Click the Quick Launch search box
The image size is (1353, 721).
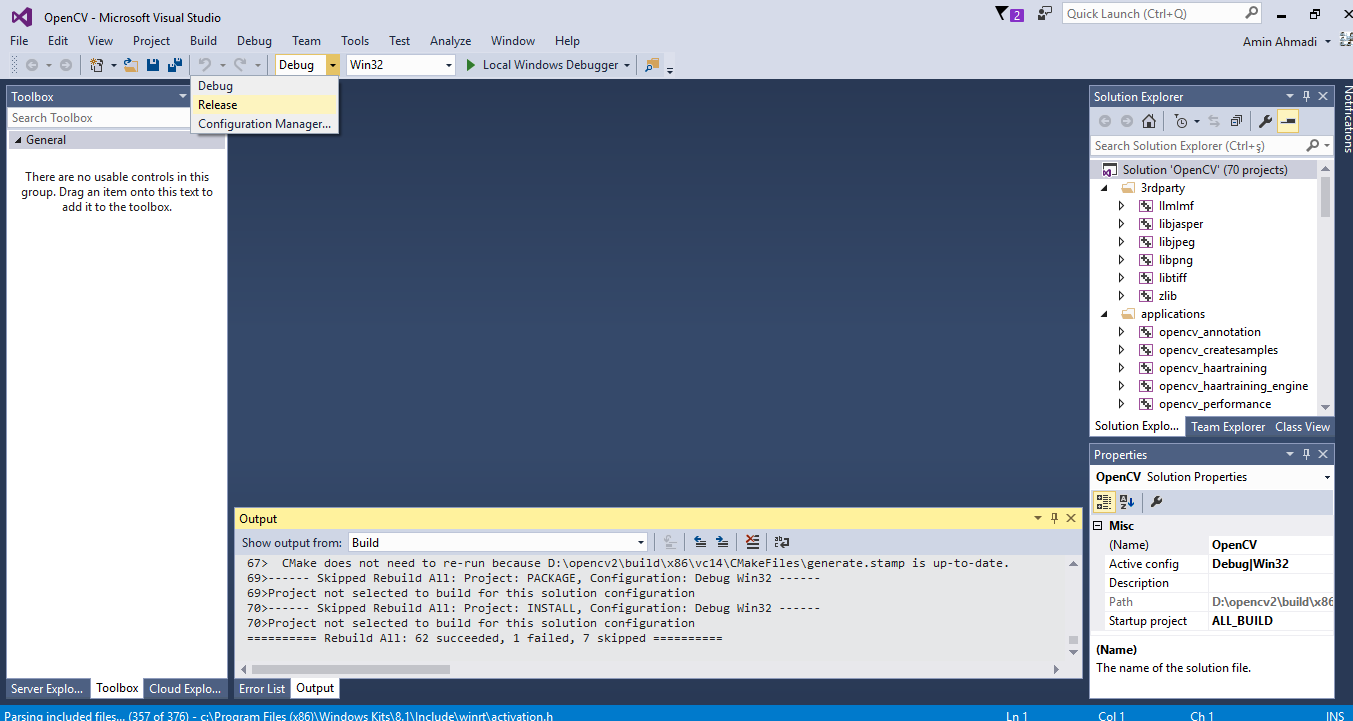pyautogui.click(x=1154, y=13)
